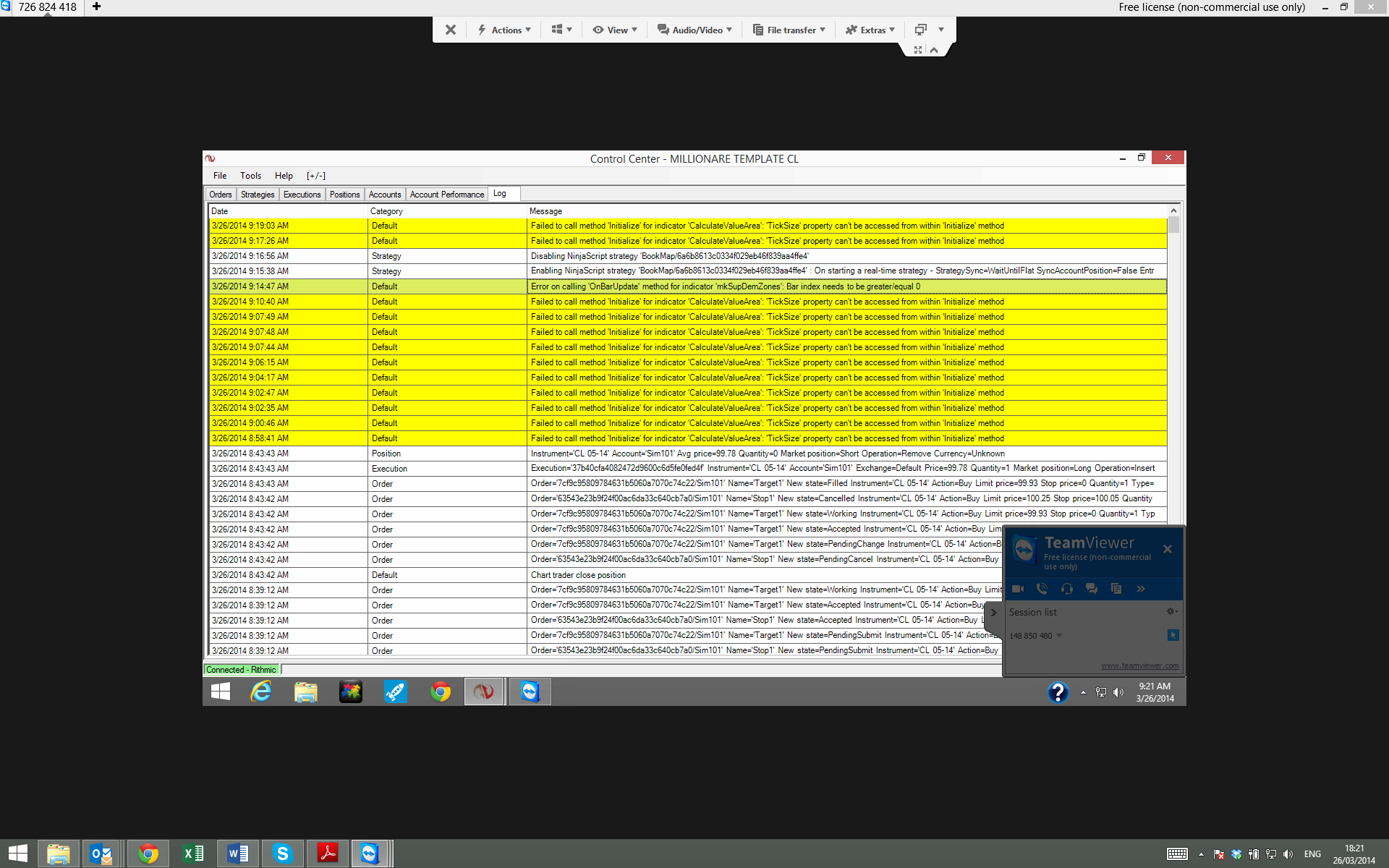This screenshot has width=1389, height=868.
Task: Start a voice call via phone icon
Action: (x=1042, y=589)
